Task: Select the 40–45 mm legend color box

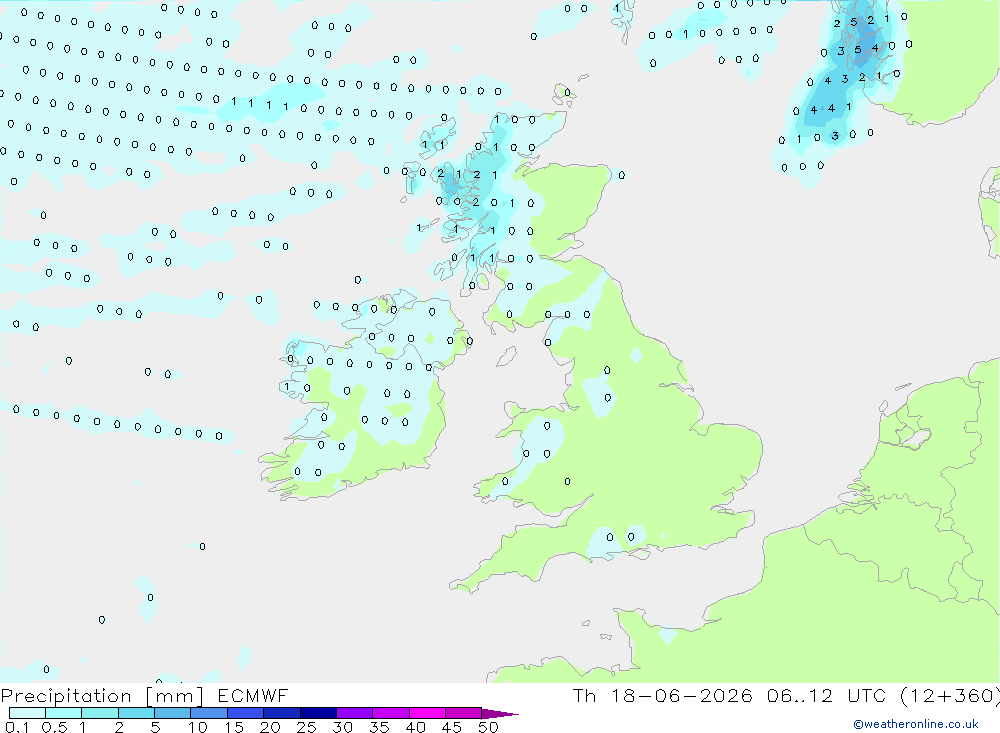Action: pos(427,713)
